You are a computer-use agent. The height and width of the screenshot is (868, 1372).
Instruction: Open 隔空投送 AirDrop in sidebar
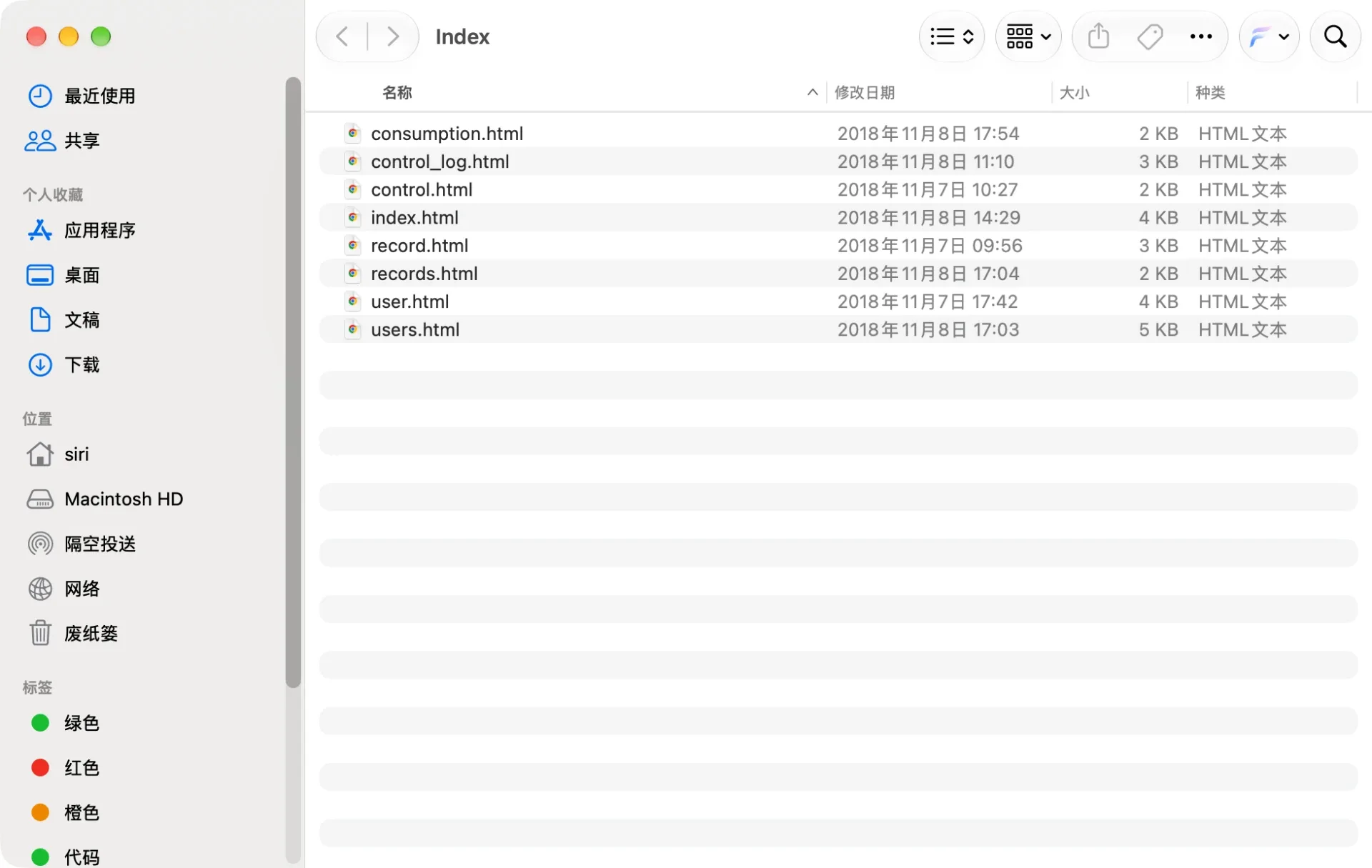[99, 544]
